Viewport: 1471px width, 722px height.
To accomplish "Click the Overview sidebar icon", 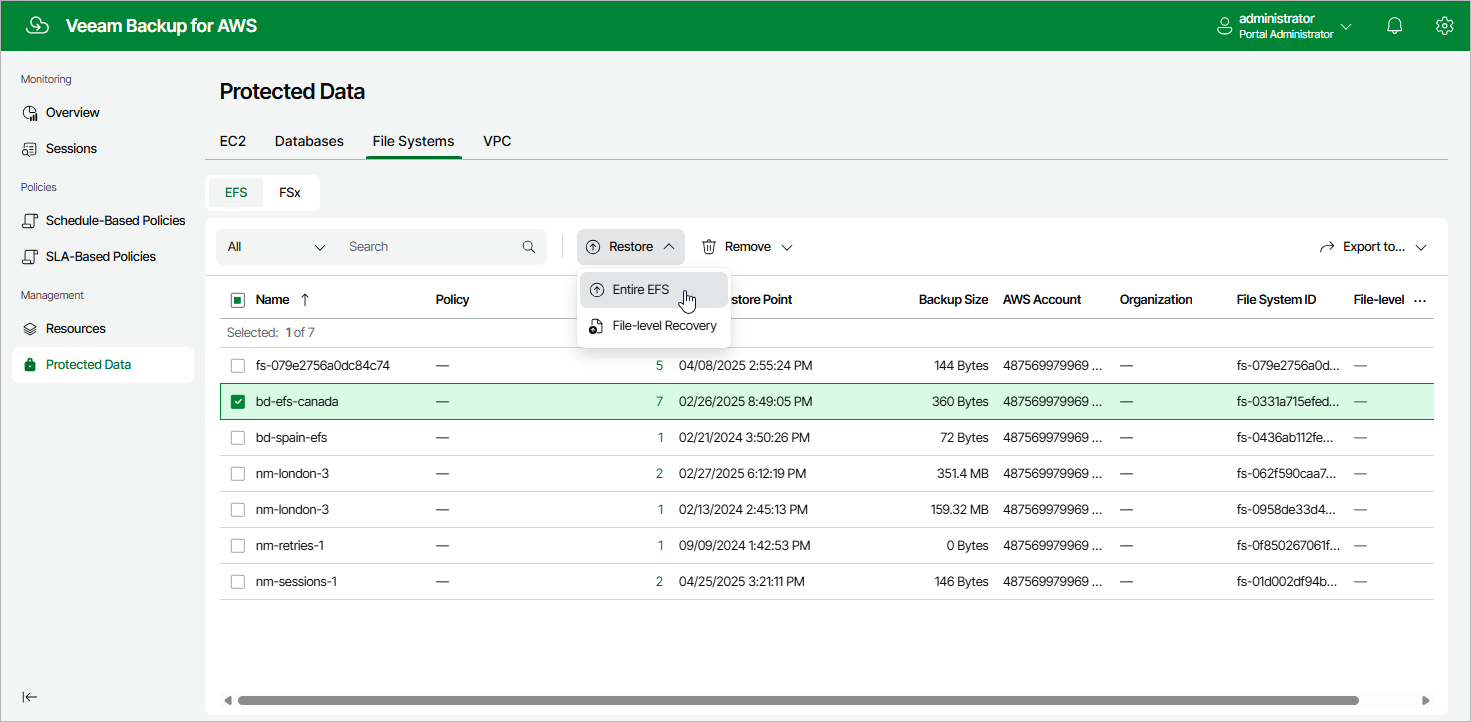I will [x=30, y=113].
